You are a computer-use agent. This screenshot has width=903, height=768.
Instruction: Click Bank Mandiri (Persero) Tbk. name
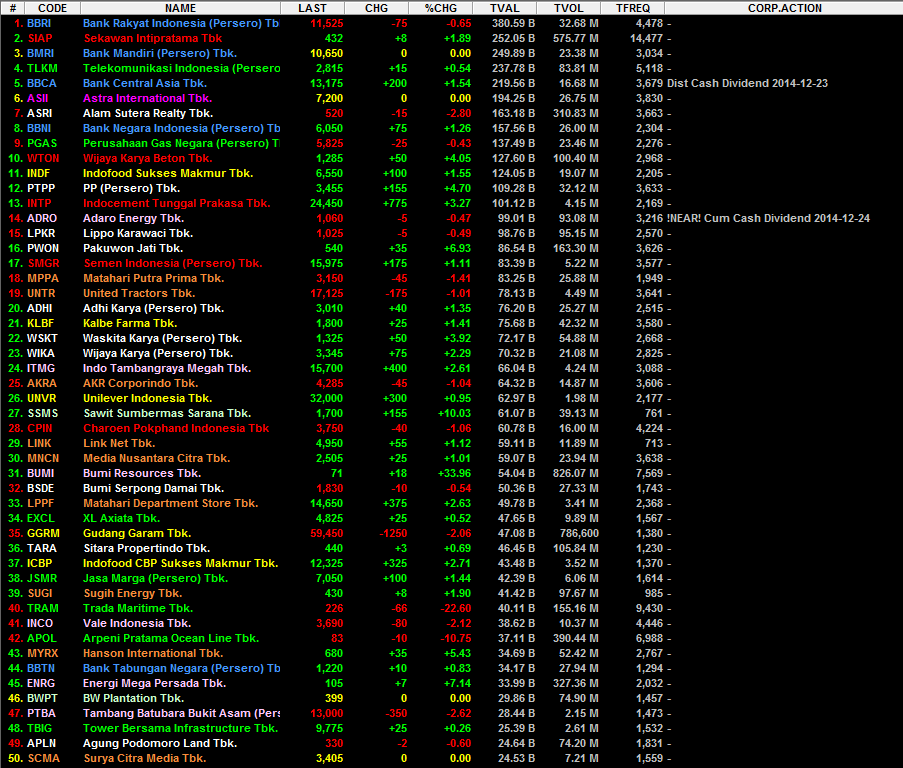(160, 54)
